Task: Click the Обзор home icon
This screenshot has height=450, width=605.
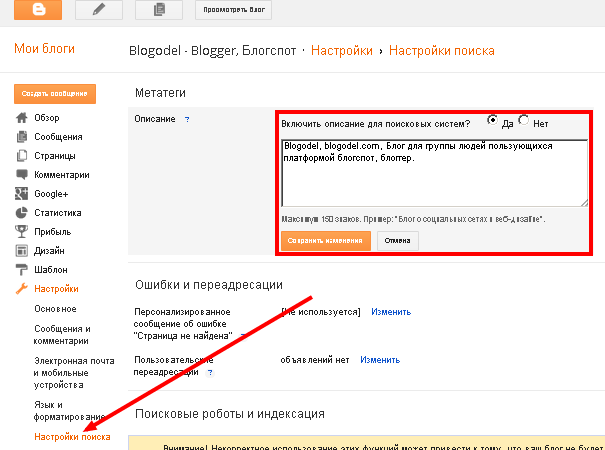Action: tap(22, 118)
